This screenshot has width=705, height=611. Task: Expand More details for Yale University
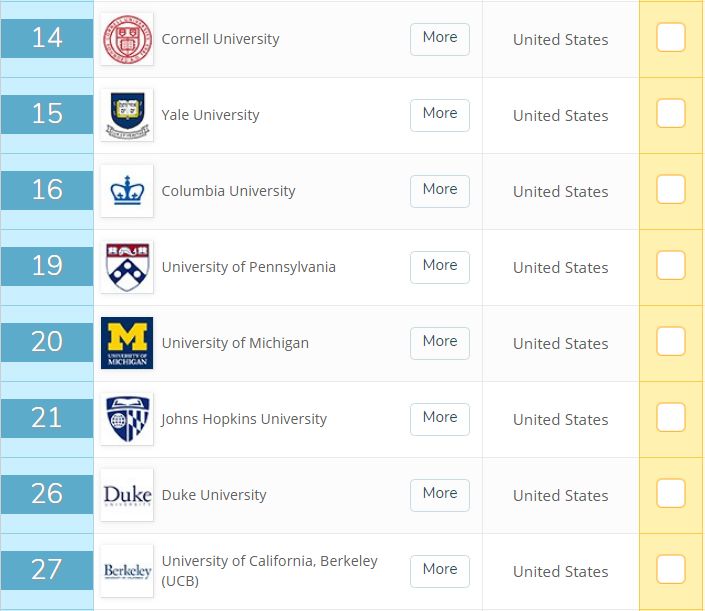click(440, 114)
